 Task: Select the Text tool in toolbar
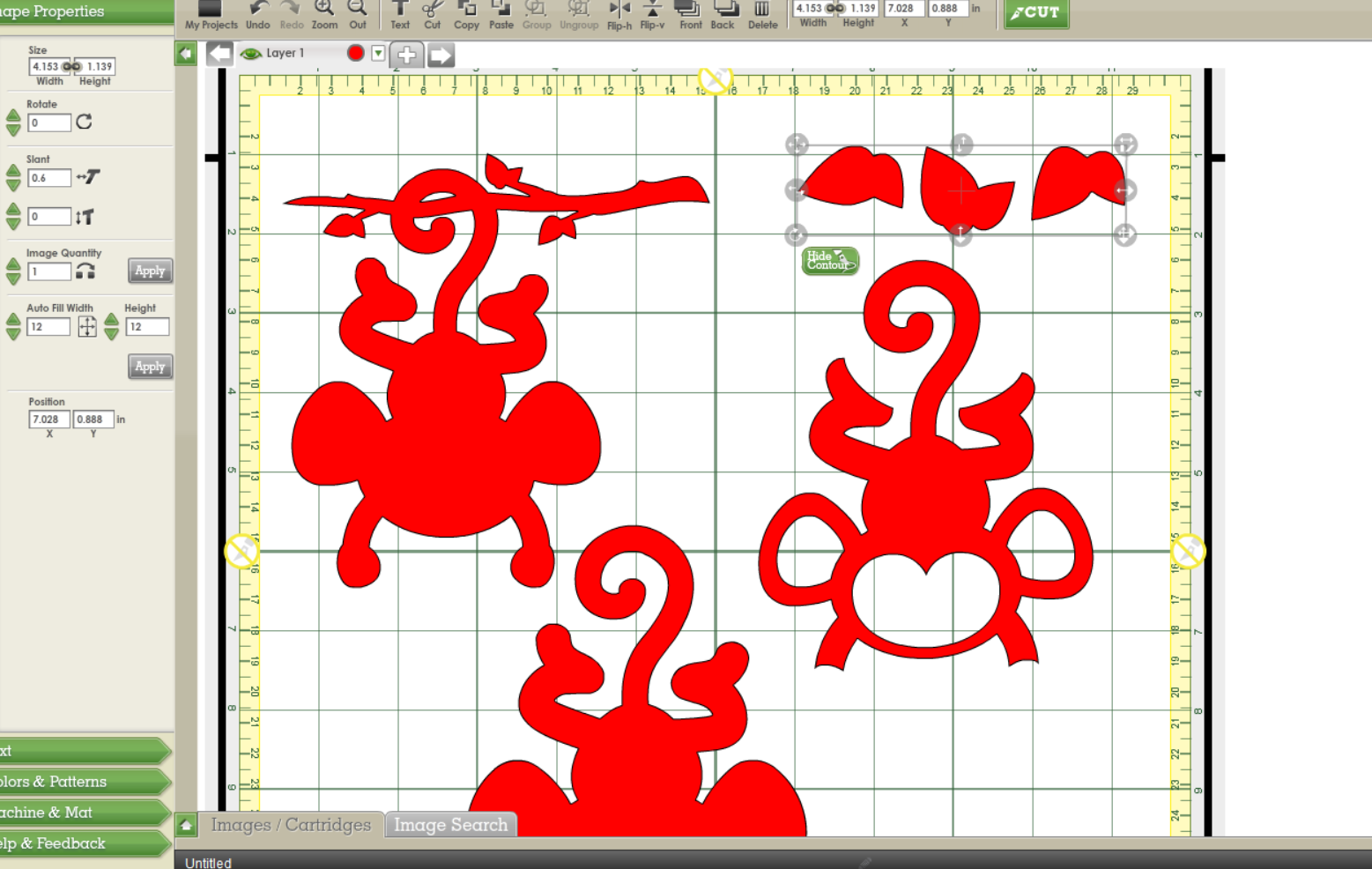pos(400,9)
